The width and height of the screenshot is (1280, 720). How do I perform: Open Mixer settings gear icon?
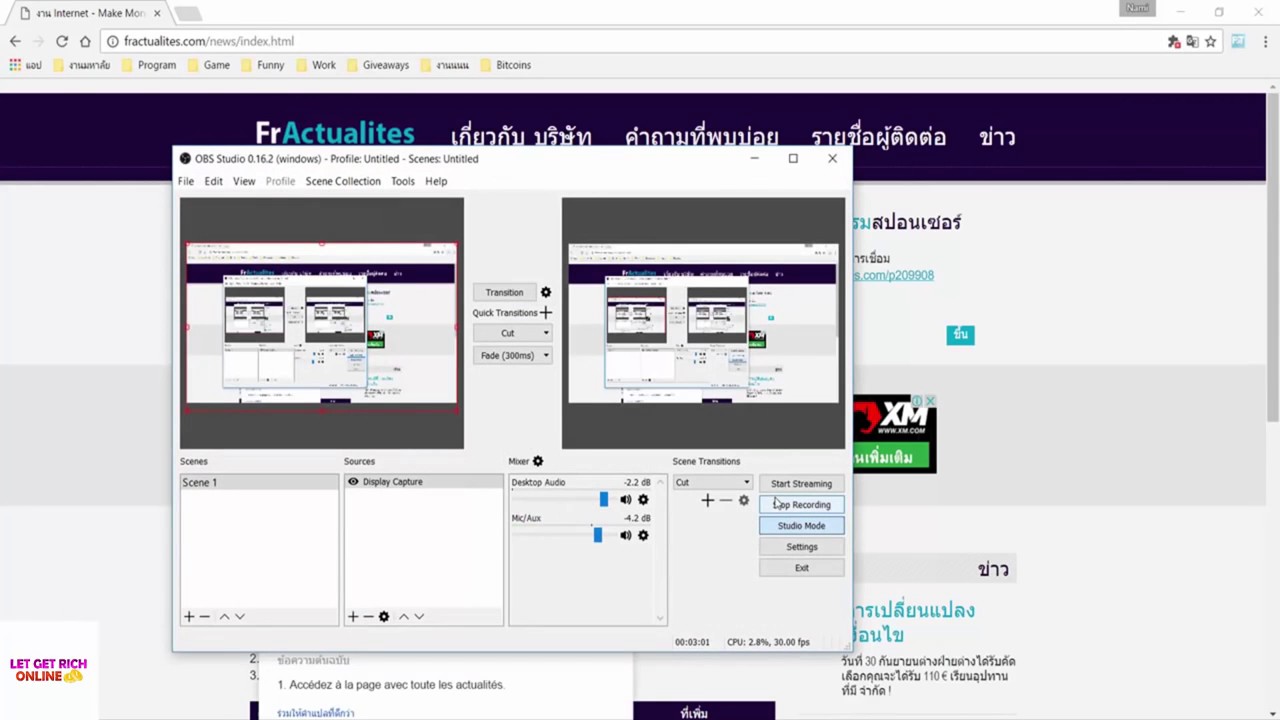click(538, 461)
